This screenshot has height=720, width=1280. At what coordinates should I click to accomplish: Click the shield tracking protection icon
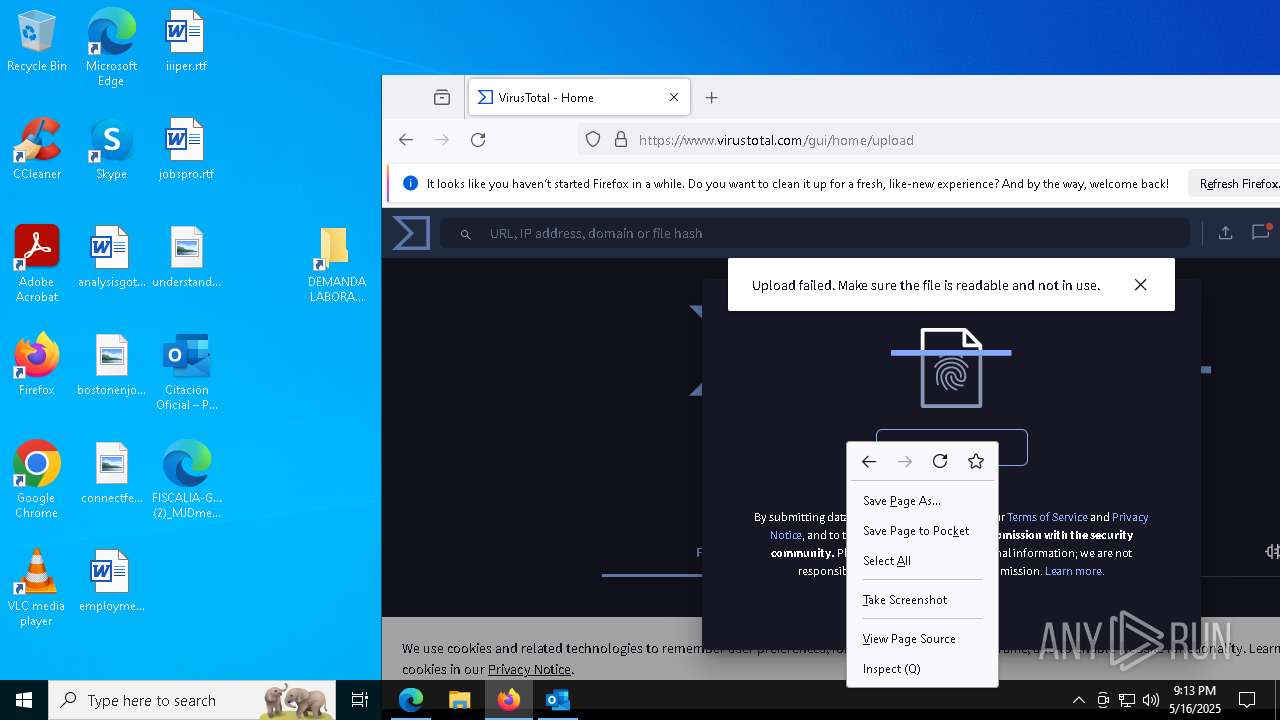593,140
